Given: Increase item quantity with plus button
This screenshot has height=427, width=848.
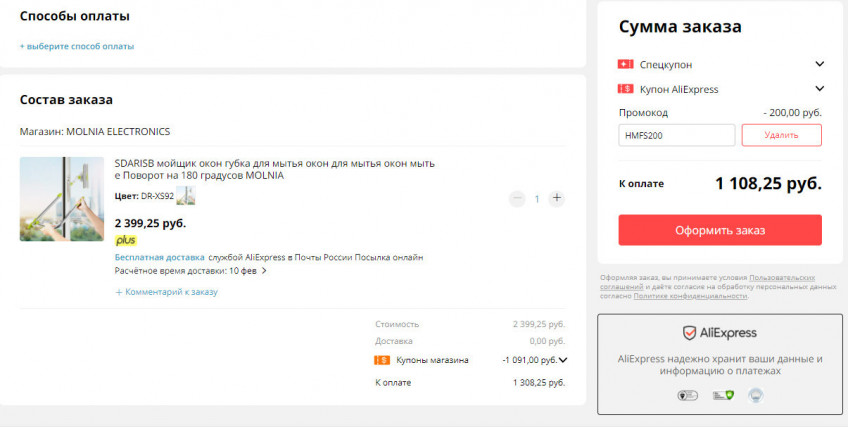Looking at the screenshot, I should pyautogui.click(x=557, y=198).
